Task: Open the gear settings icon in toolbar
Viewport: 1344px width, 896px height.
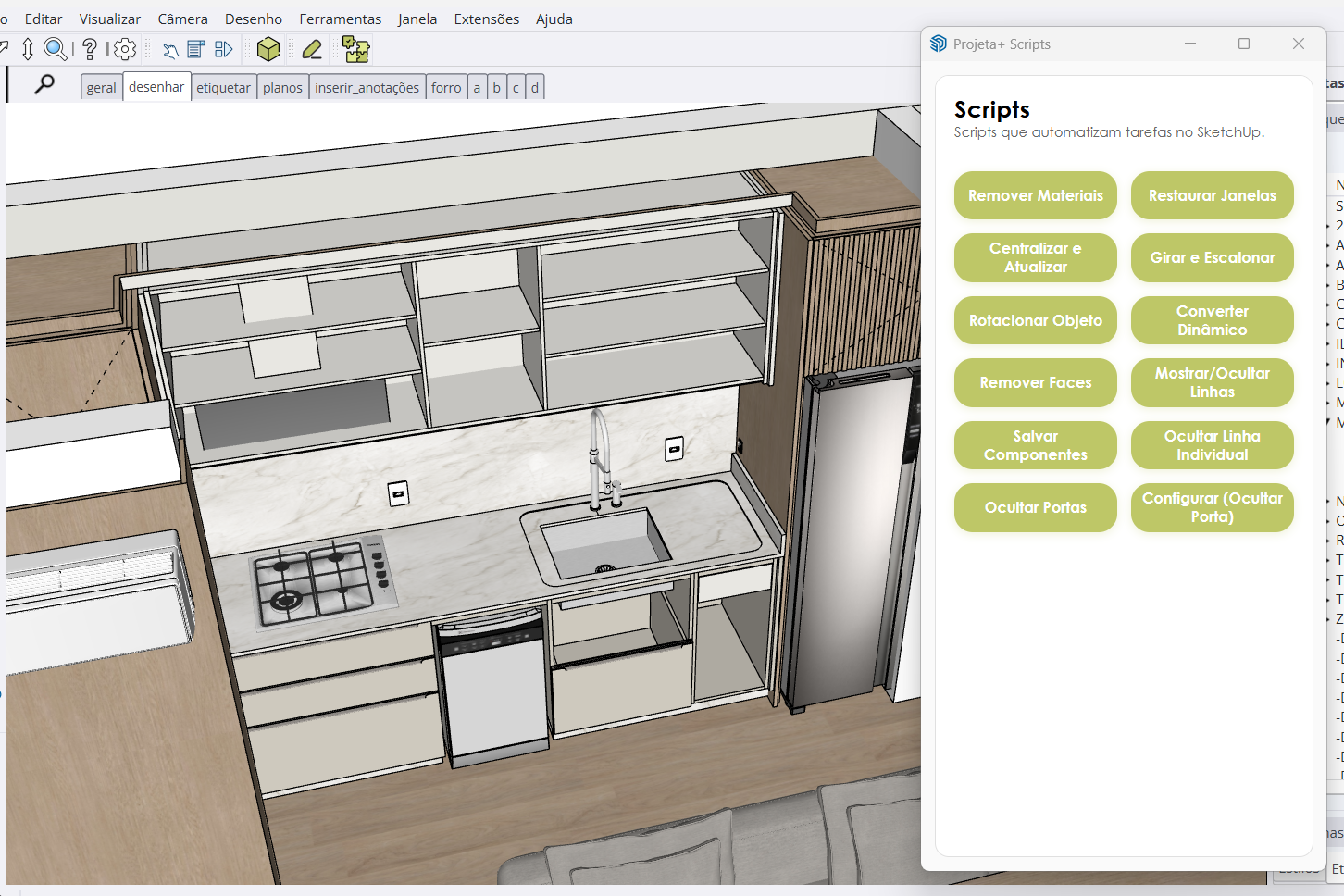Action: tap(125, 49)
